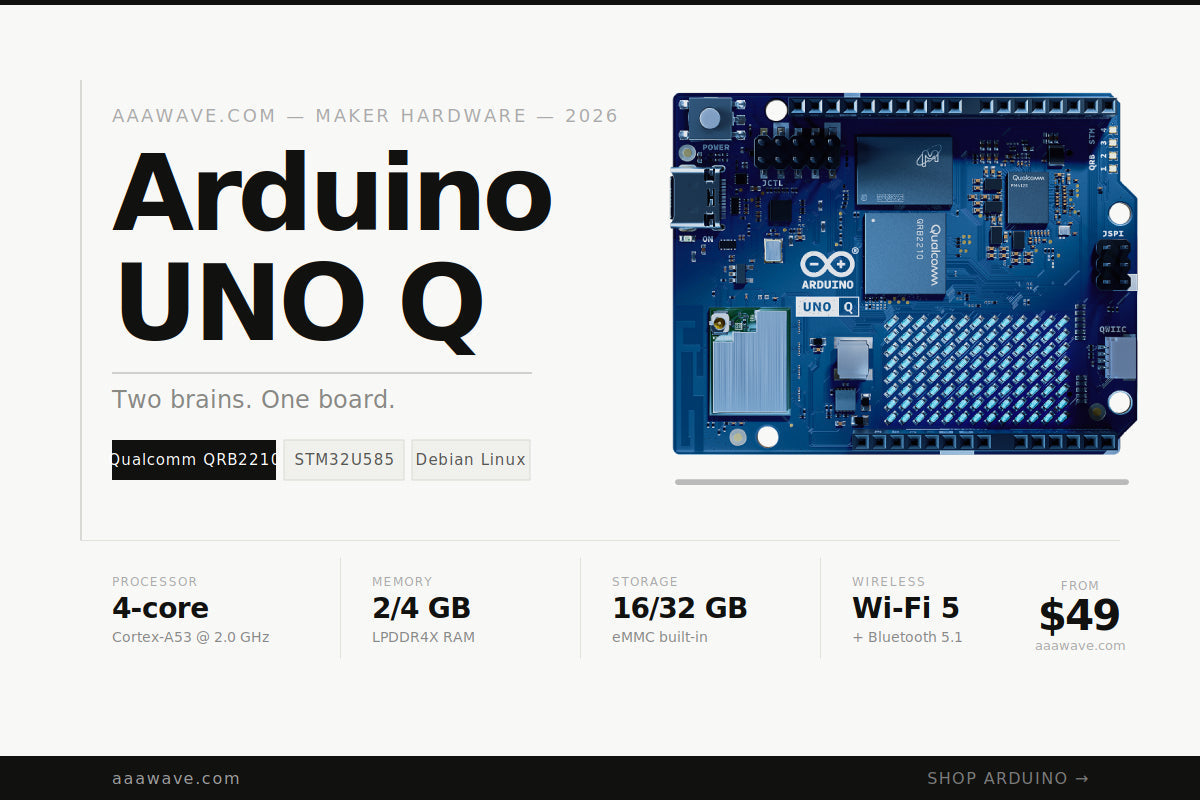Click the '16/32 GB' storage value
The width and height of the screenshot is (1200, 800).
[x=679, y=608]
